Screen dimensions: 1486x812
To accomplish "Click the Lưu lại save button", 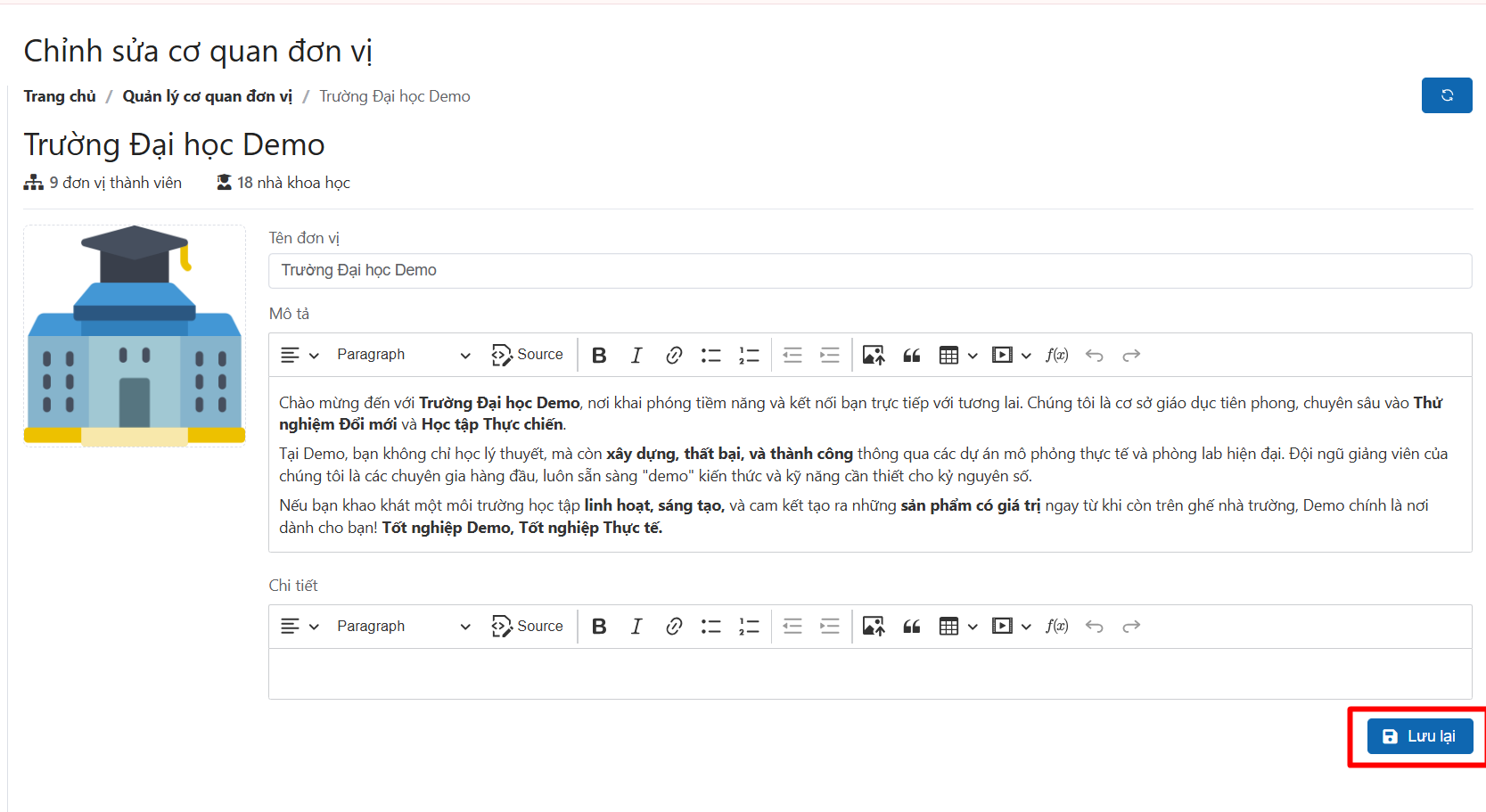I will pos(1419,736).
